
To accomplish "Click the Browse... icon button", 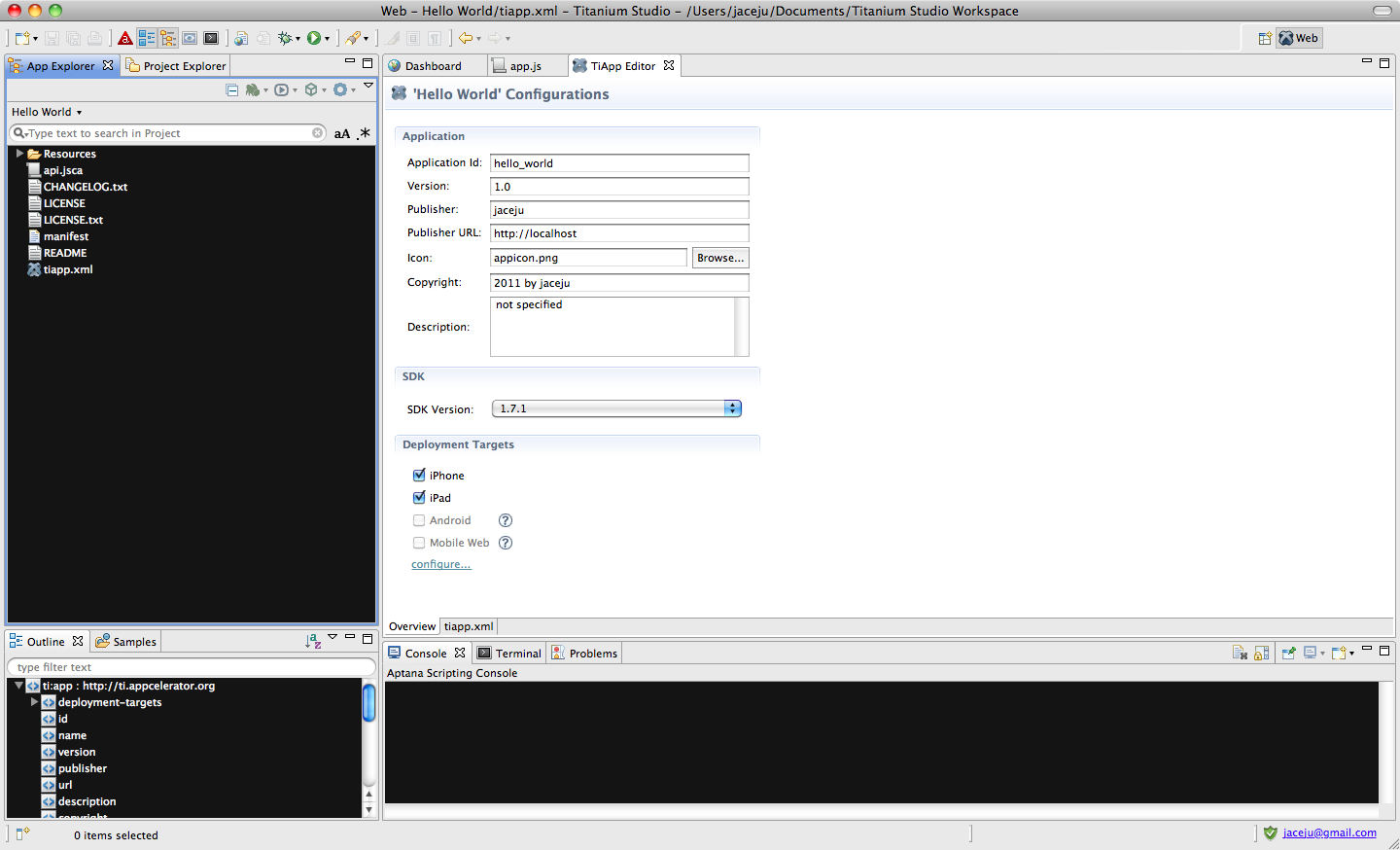I will coord(720,258).
